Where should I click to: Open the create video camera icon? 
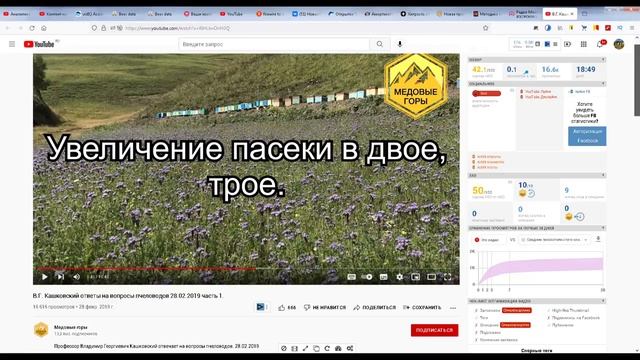[567, 44]
